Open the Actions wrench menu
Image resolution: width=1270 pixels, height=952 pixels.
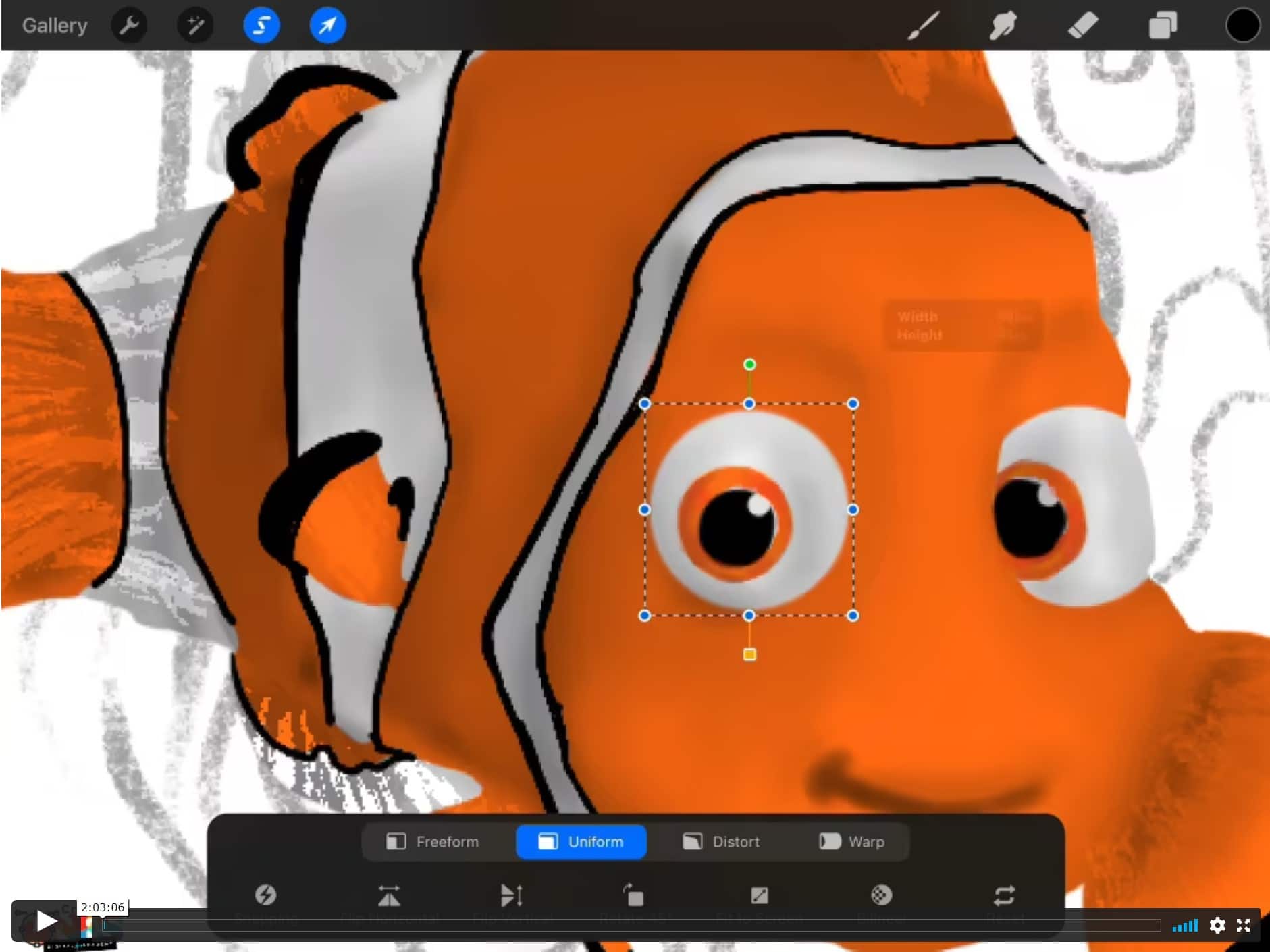[129, 26]
